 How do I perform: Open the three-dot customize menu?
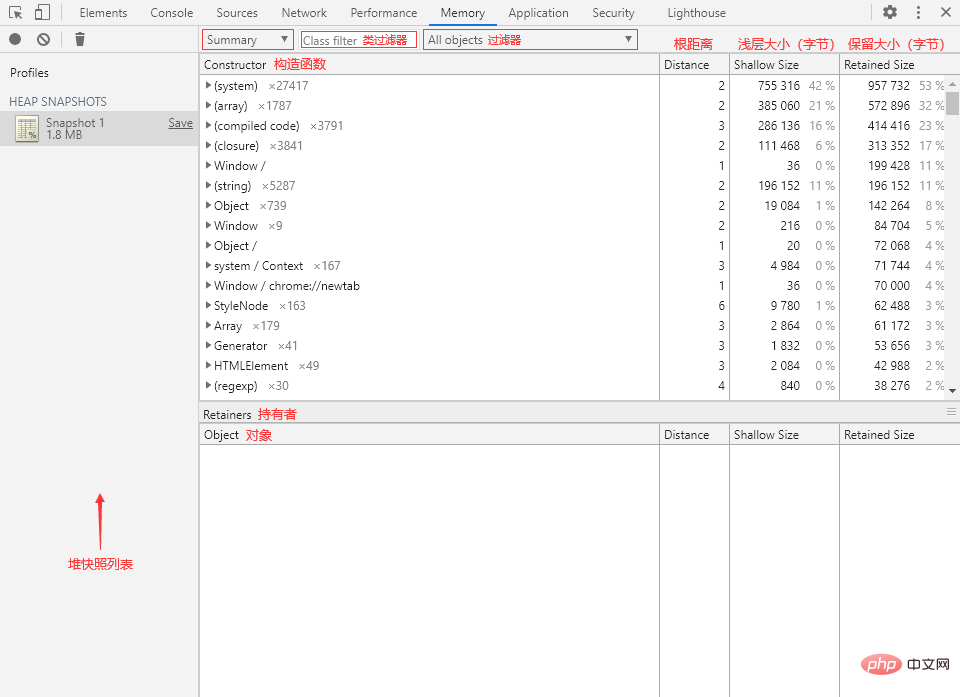[918, 12]
